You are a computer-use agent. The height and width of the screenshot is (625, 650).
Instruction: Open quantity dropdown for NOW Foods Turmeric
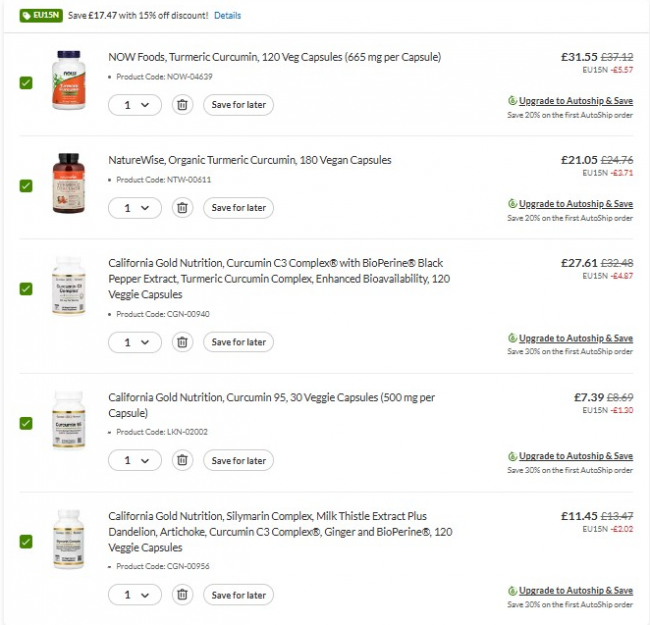pos(135,104)
